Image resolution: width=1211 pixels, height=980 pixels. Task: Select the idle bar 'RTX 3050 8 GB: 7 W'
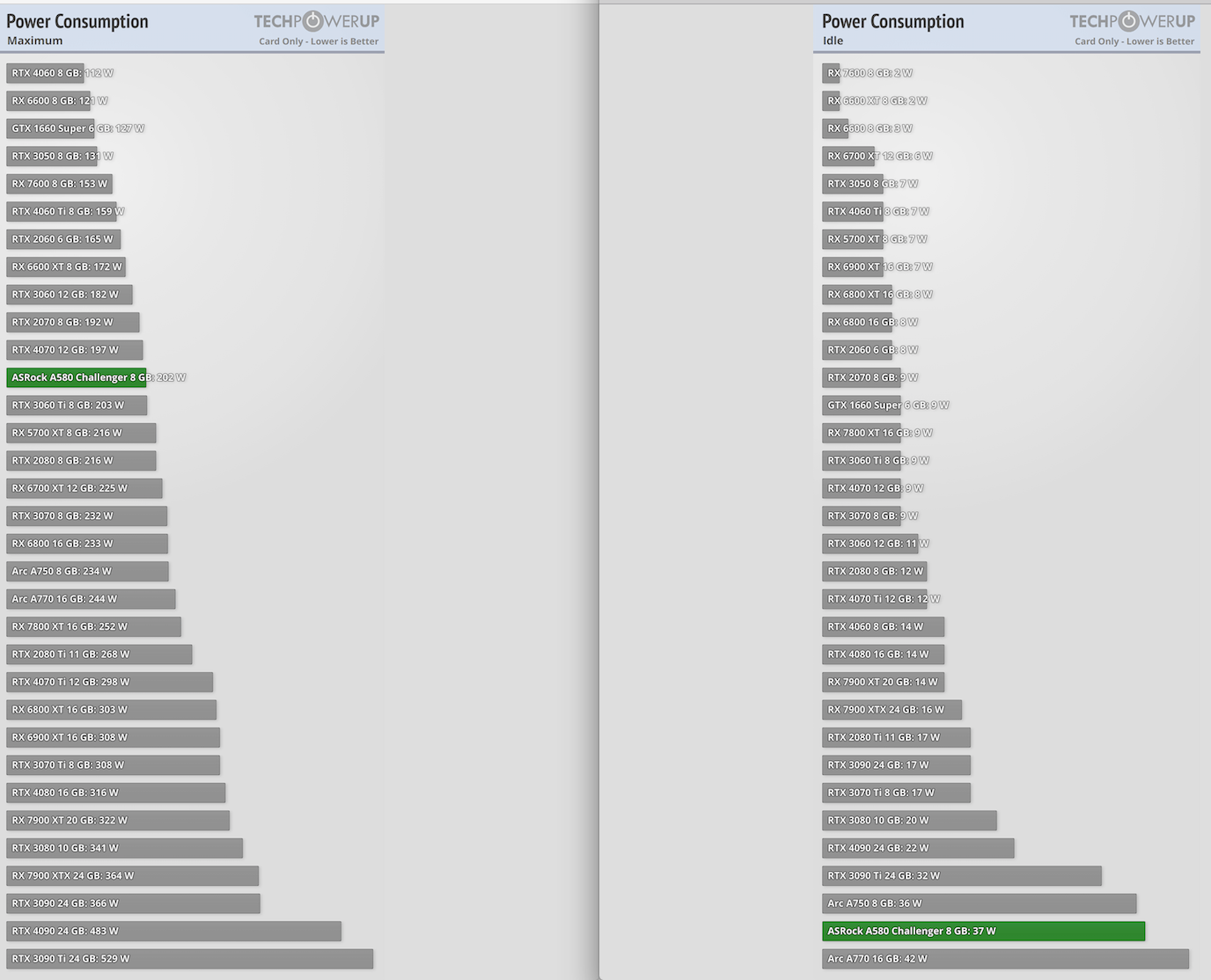pos(853,184)
